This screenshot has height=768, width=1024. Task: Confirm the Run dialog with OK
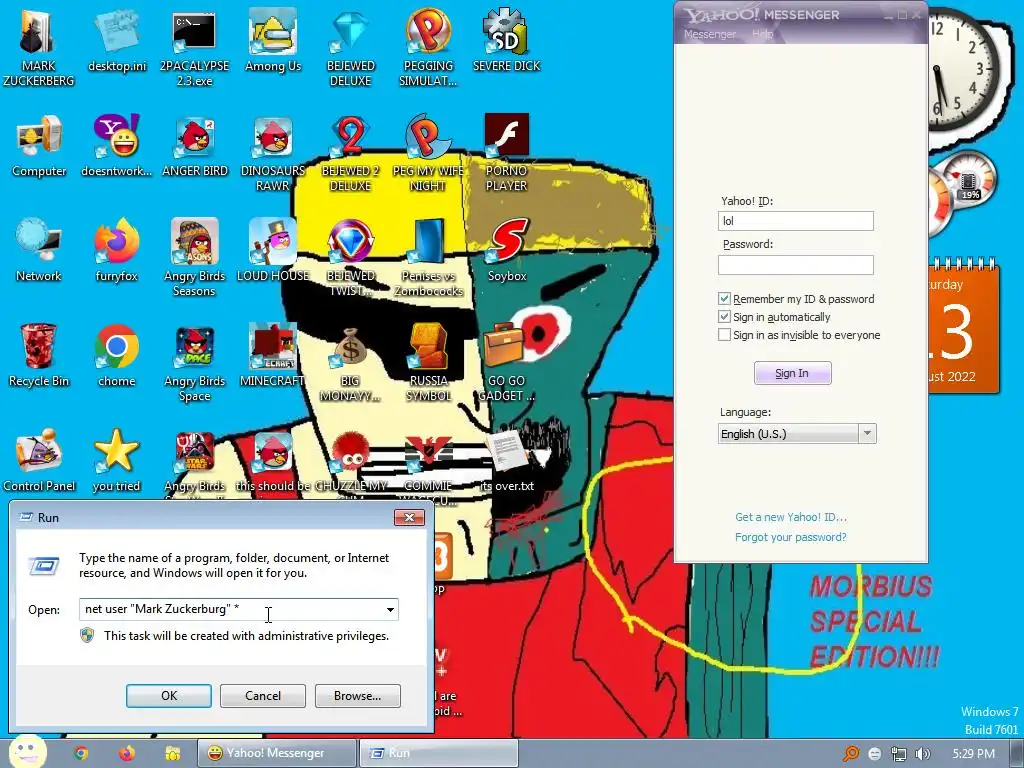pyautogui.click(x=168, y=696)
